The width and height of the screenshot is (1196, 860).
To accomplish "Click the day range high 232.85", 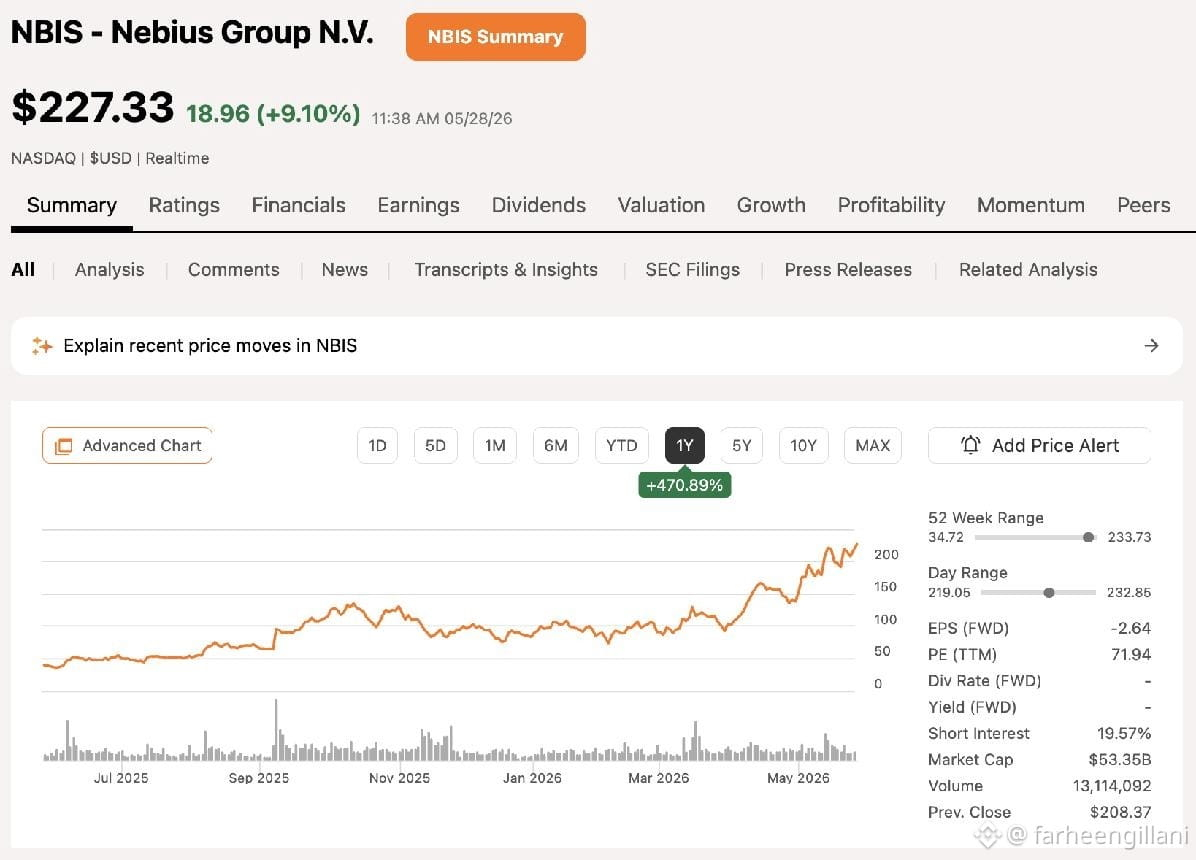I will tap(1129, 593).
